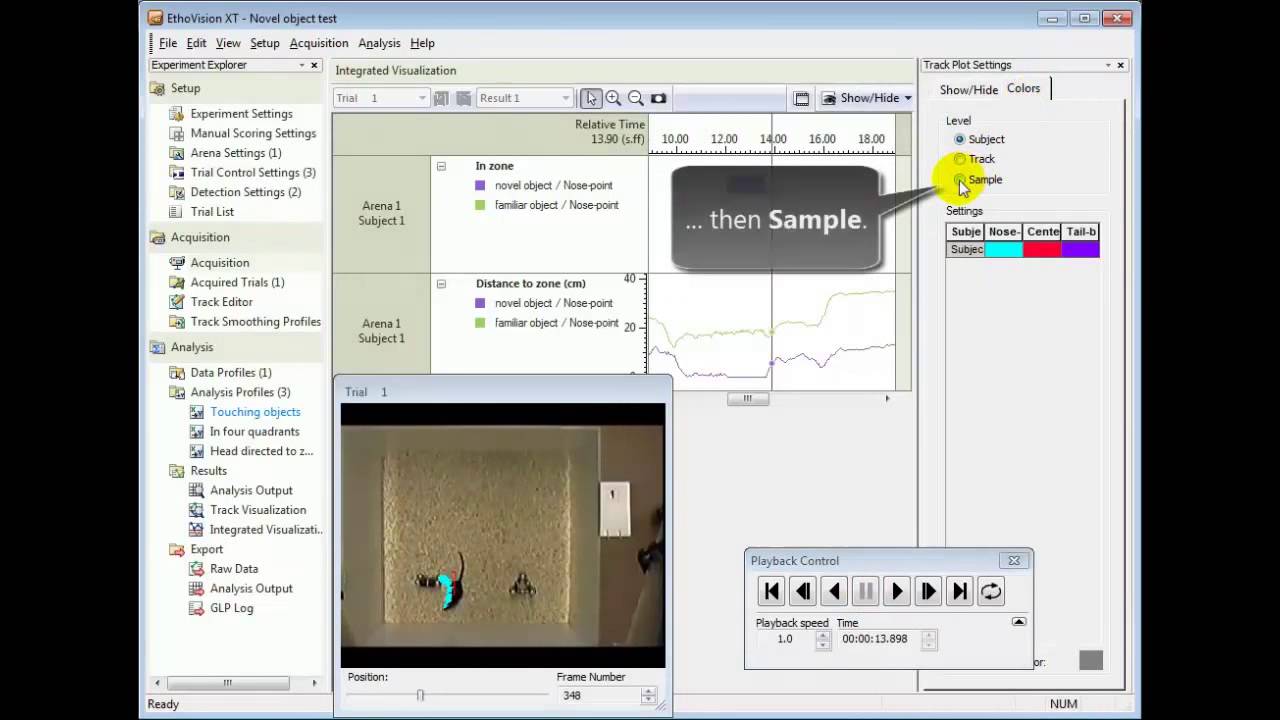The height and width of the screenshot is (720, 1280).
Task: Open Experiment Settings in the Setup tree
Action: coord(241,114)
